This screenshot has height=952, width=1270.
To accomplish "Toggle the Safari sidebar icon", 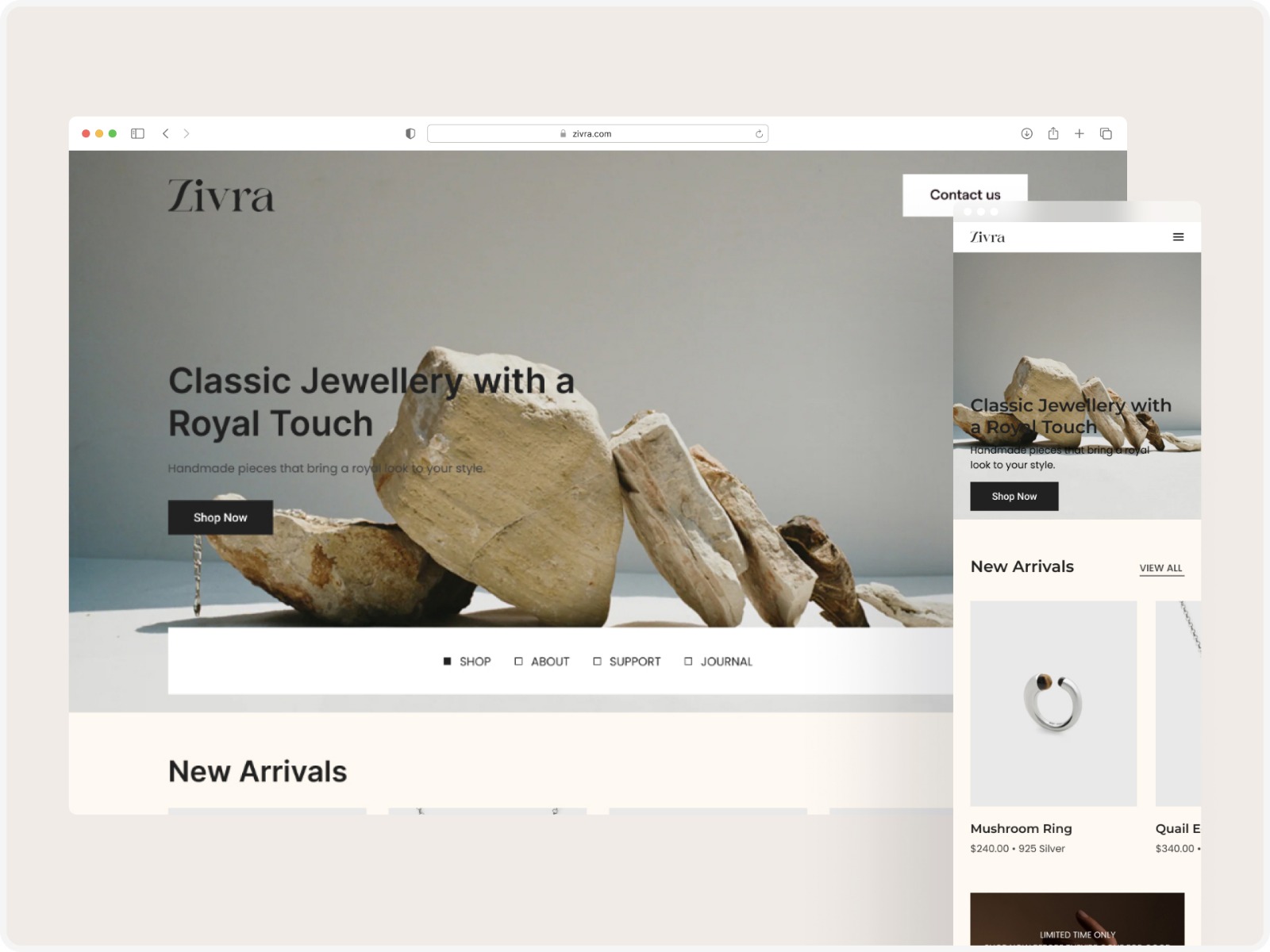I will coord(137,133).
